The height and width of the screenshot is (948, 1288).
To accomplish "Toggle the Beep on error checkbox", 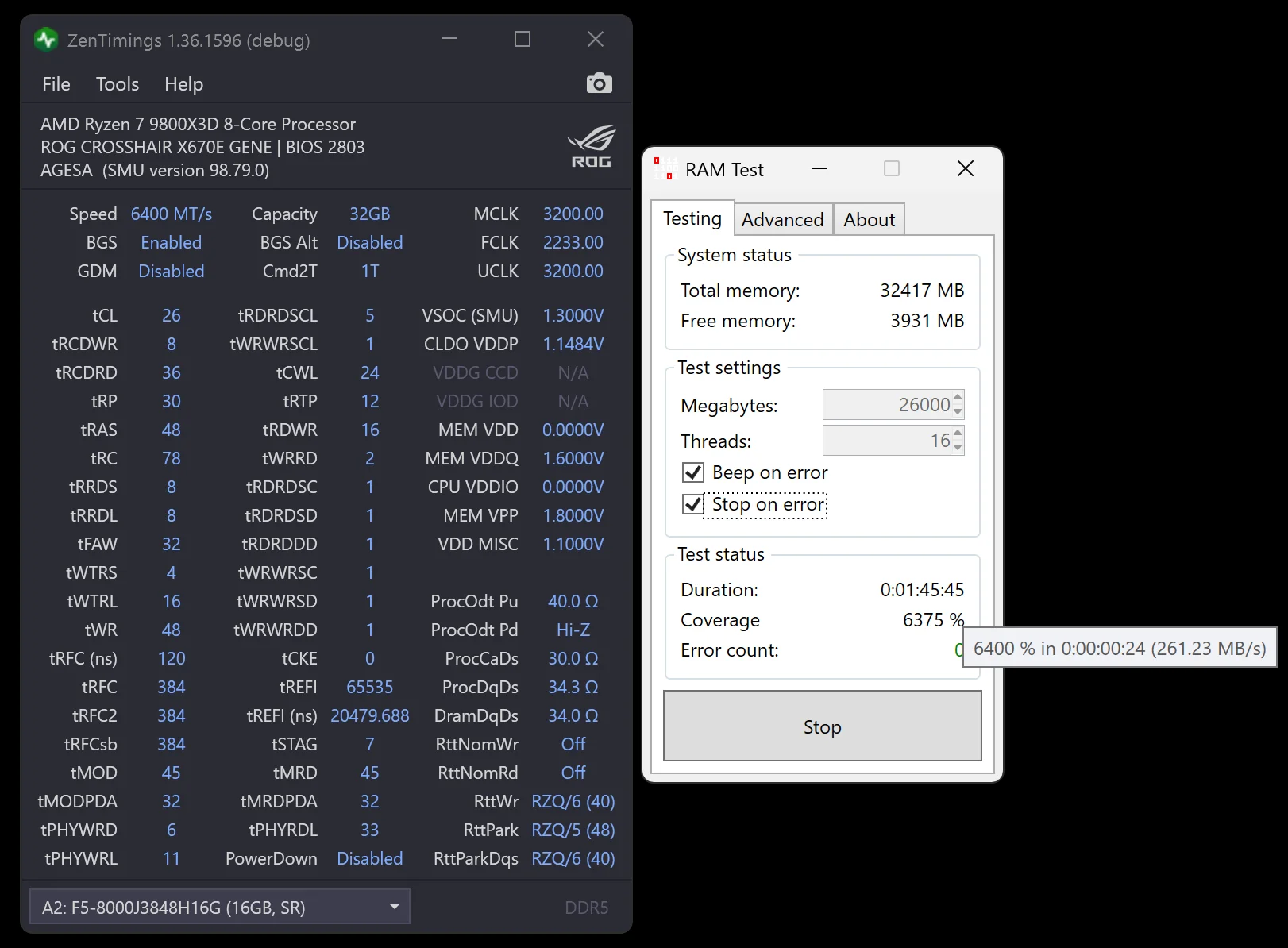I will [x=693, y=473].
